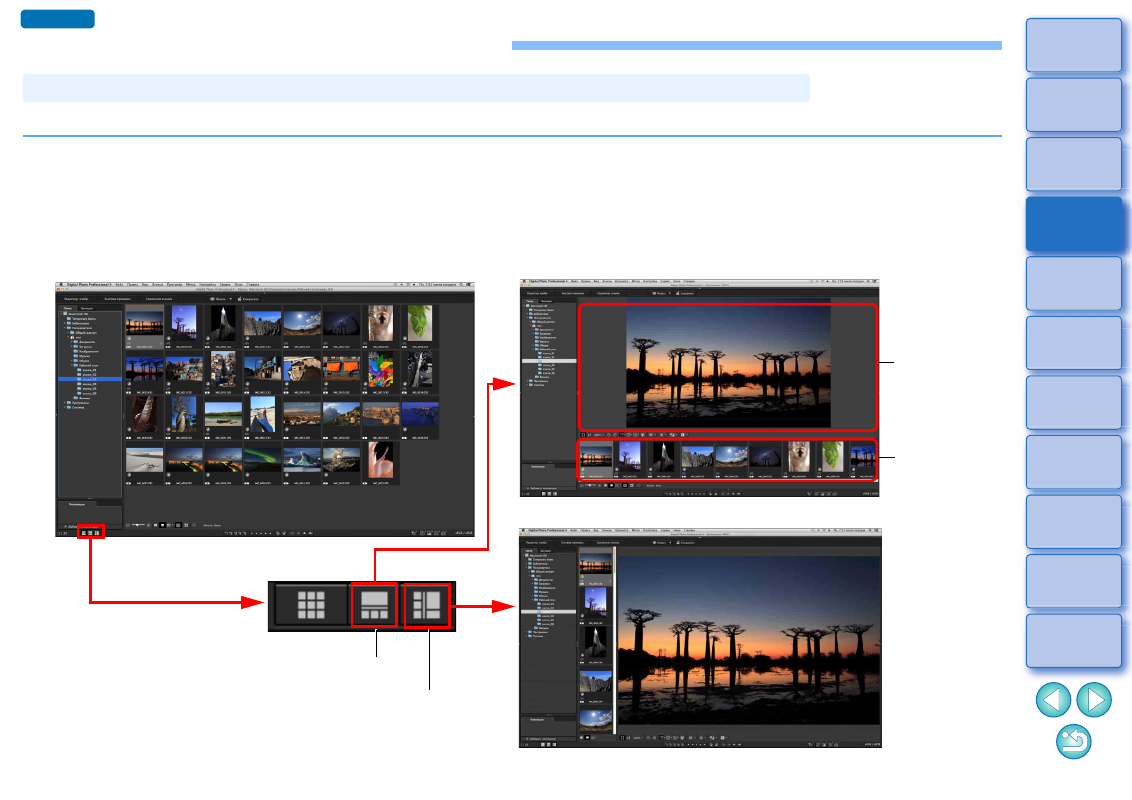Click highlighted blue folder row in grid screenshot

pos(90,378)
